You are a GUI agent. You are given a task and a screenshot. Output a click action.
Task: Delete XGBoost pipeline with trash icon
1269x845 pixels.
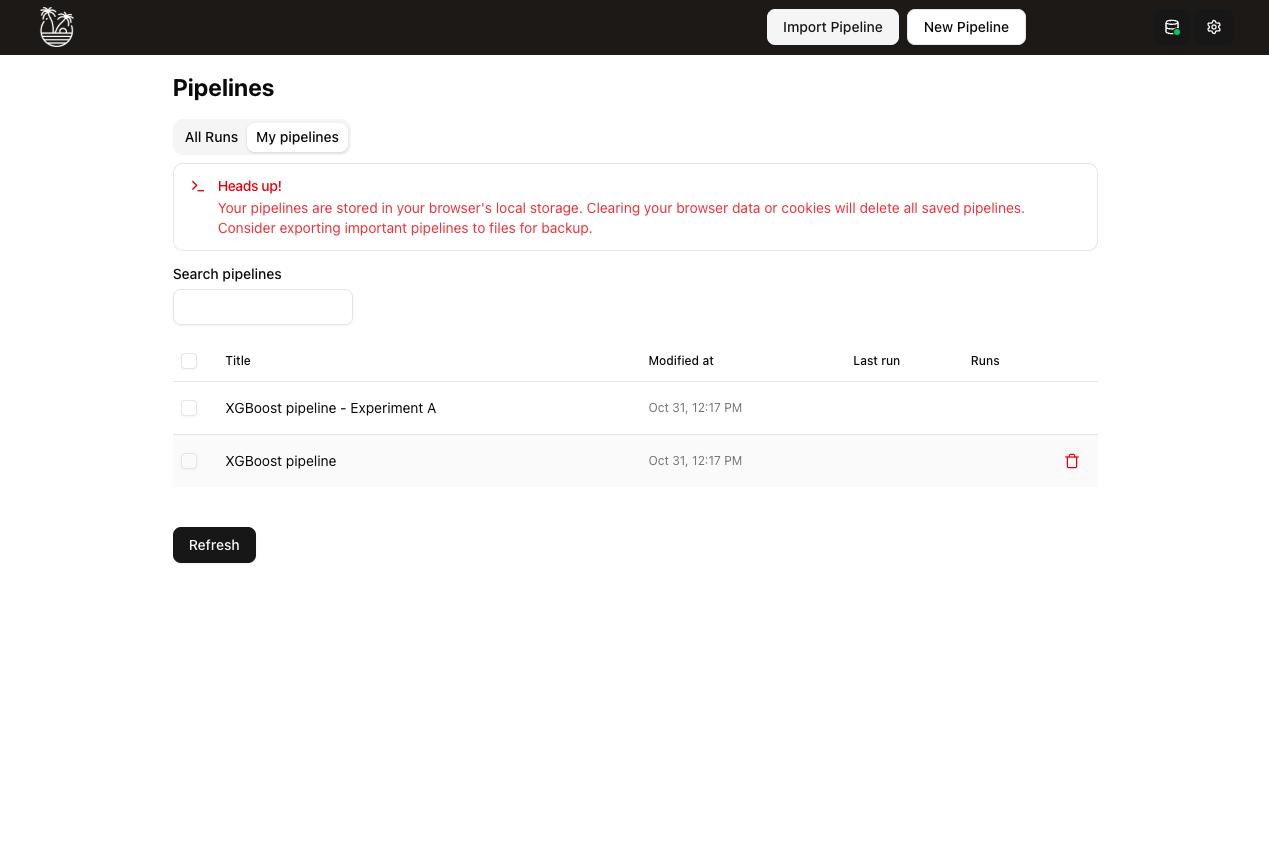(x=1072, y=461)
